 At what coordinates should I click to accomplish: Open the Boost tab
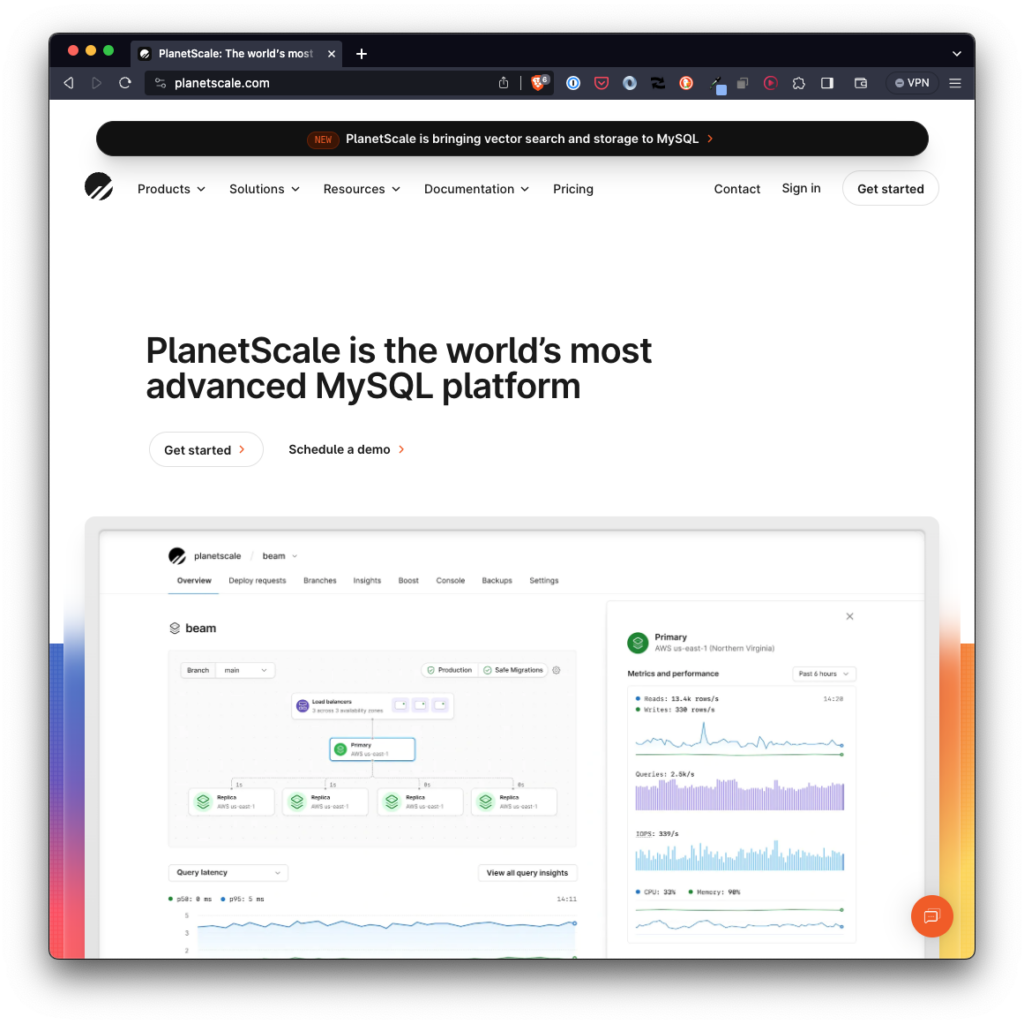[408, 580]
